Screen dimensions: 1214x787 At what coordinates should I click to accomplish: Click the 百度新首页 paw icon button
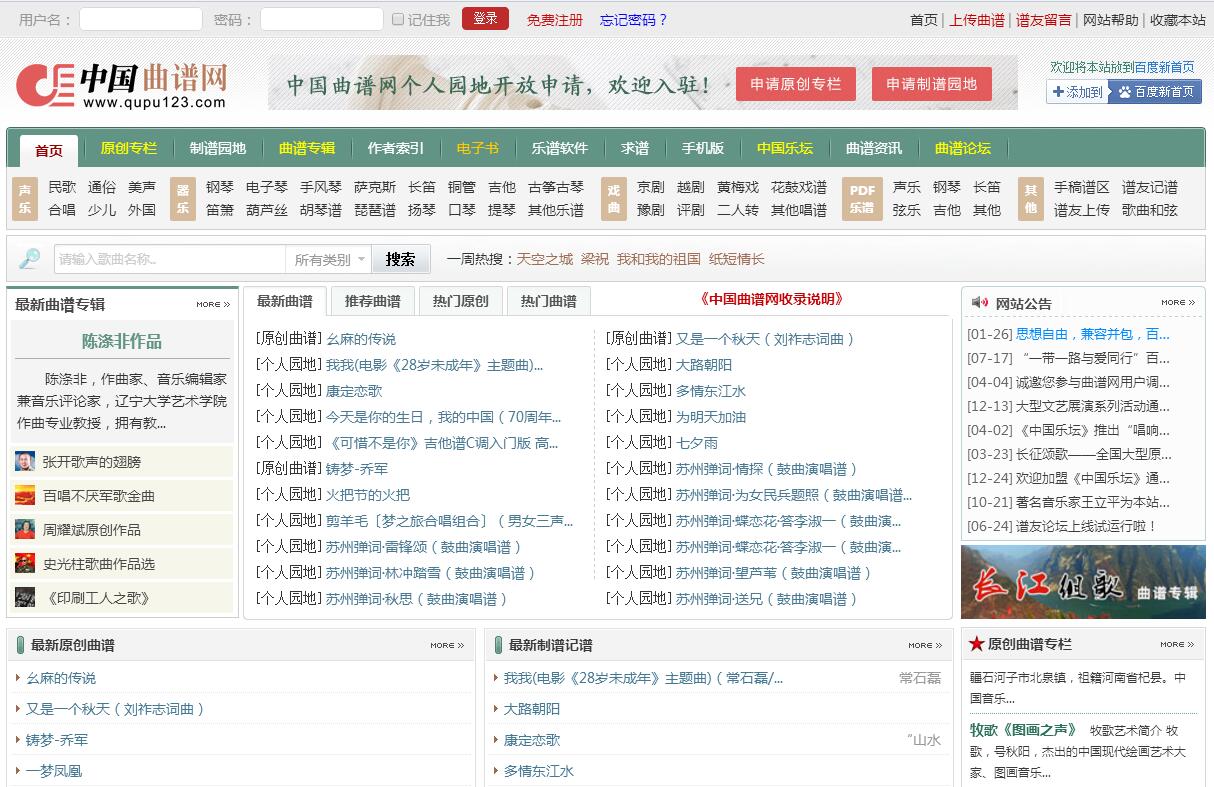(1156, 92)
